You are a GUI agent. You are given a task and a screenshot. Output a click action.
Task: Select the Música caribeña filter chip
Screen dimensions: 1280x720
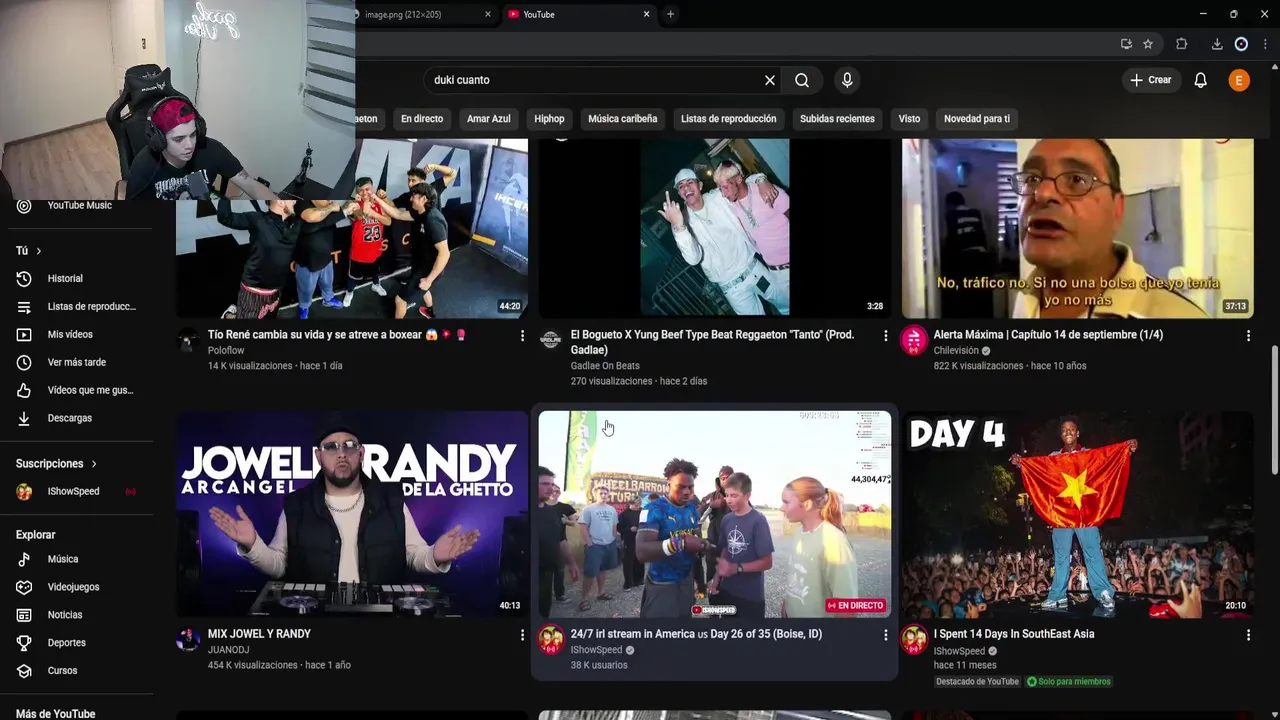click(x=623, y=118)
